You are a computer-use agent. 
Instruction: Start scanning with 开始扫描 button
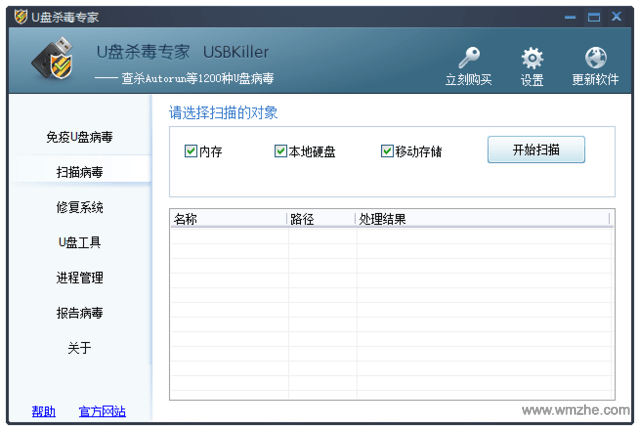point(536,150)
